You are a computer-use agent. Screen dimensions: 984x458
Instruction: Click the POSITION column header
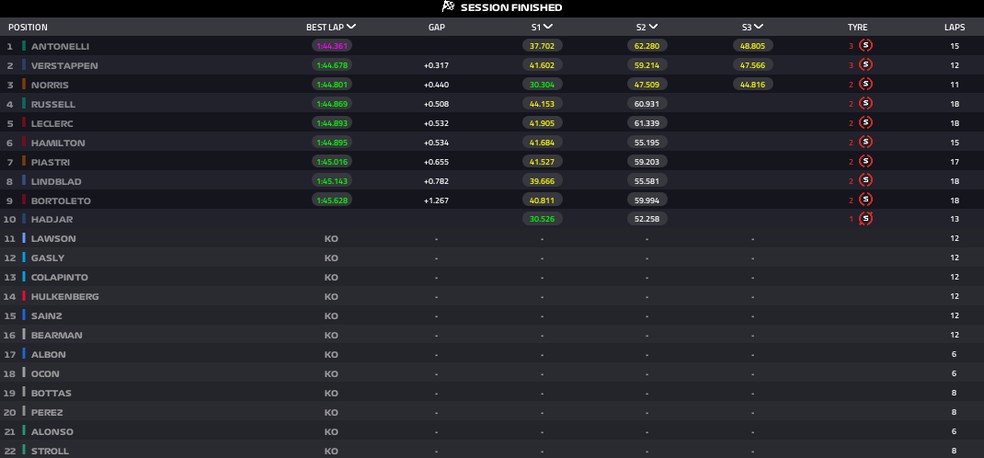coord(28,27)
